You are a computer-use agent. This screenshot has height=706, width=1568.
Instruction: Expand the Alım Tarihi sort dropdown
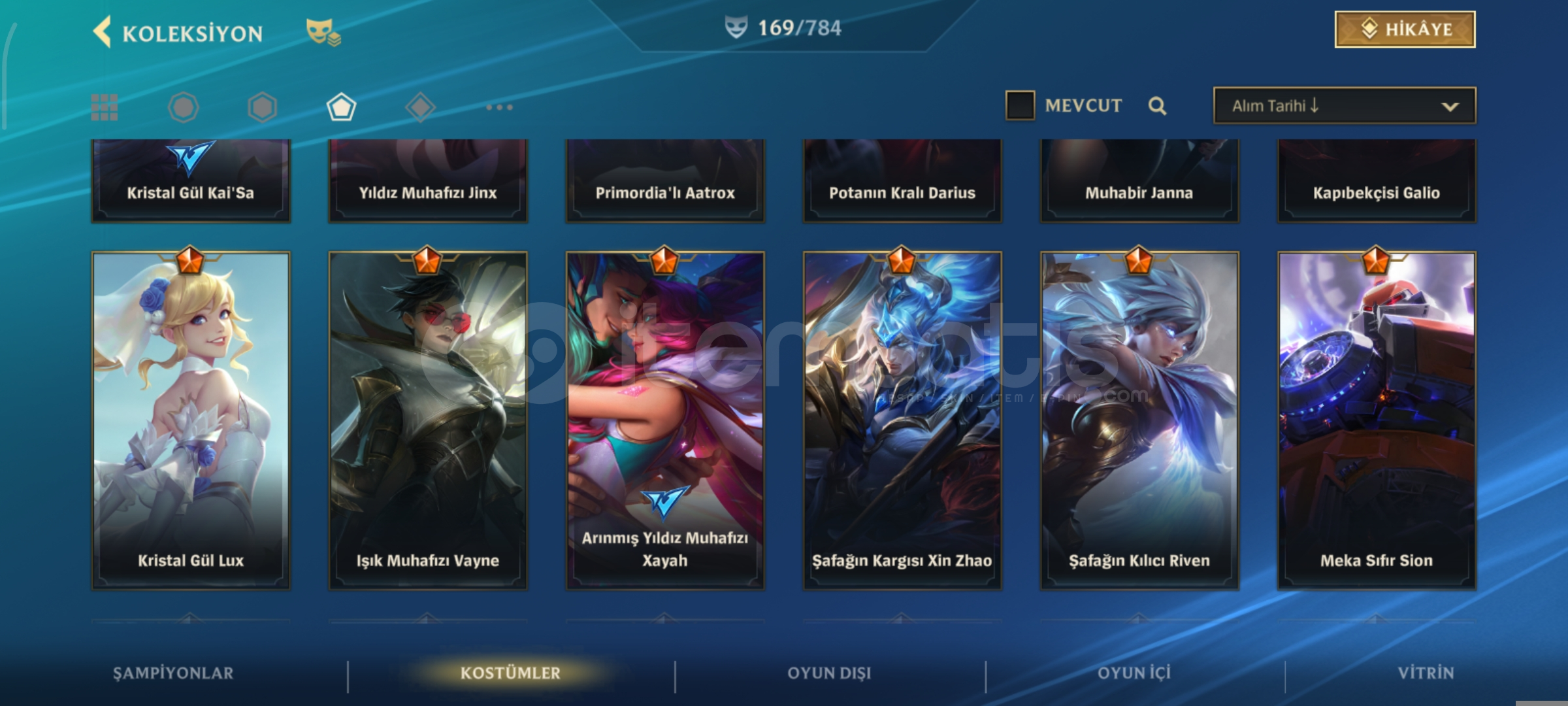pos(1345,105)
